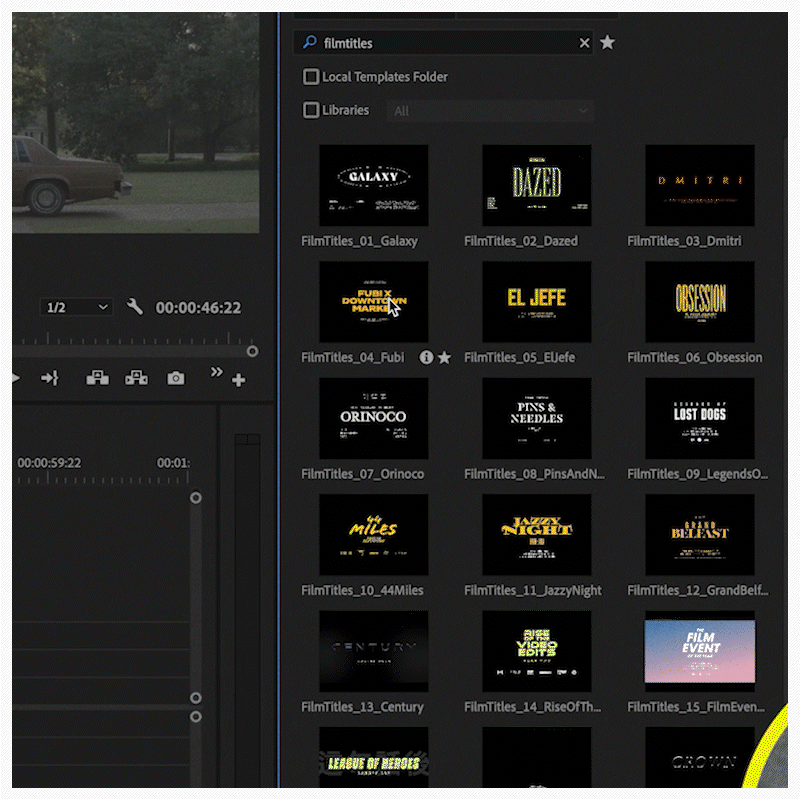This screenshot has height=800, width=800.
Task: Open the Button Editor plus icon
Action: click(x=238, y=380)
